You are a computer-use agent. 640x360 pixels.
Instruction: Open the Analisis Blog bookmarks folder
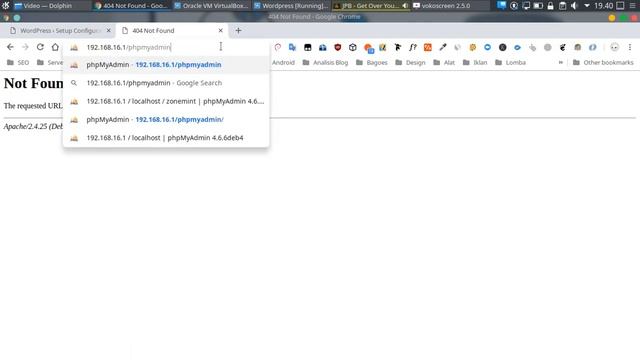pos(325,62)
